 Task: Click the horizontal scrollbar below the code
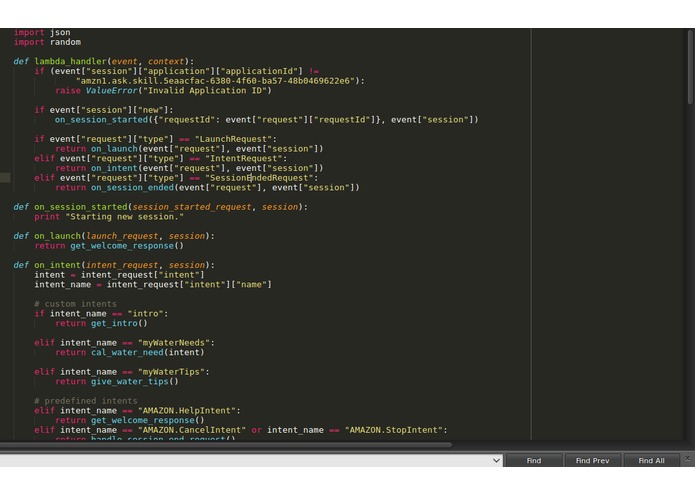click(226, 444)
